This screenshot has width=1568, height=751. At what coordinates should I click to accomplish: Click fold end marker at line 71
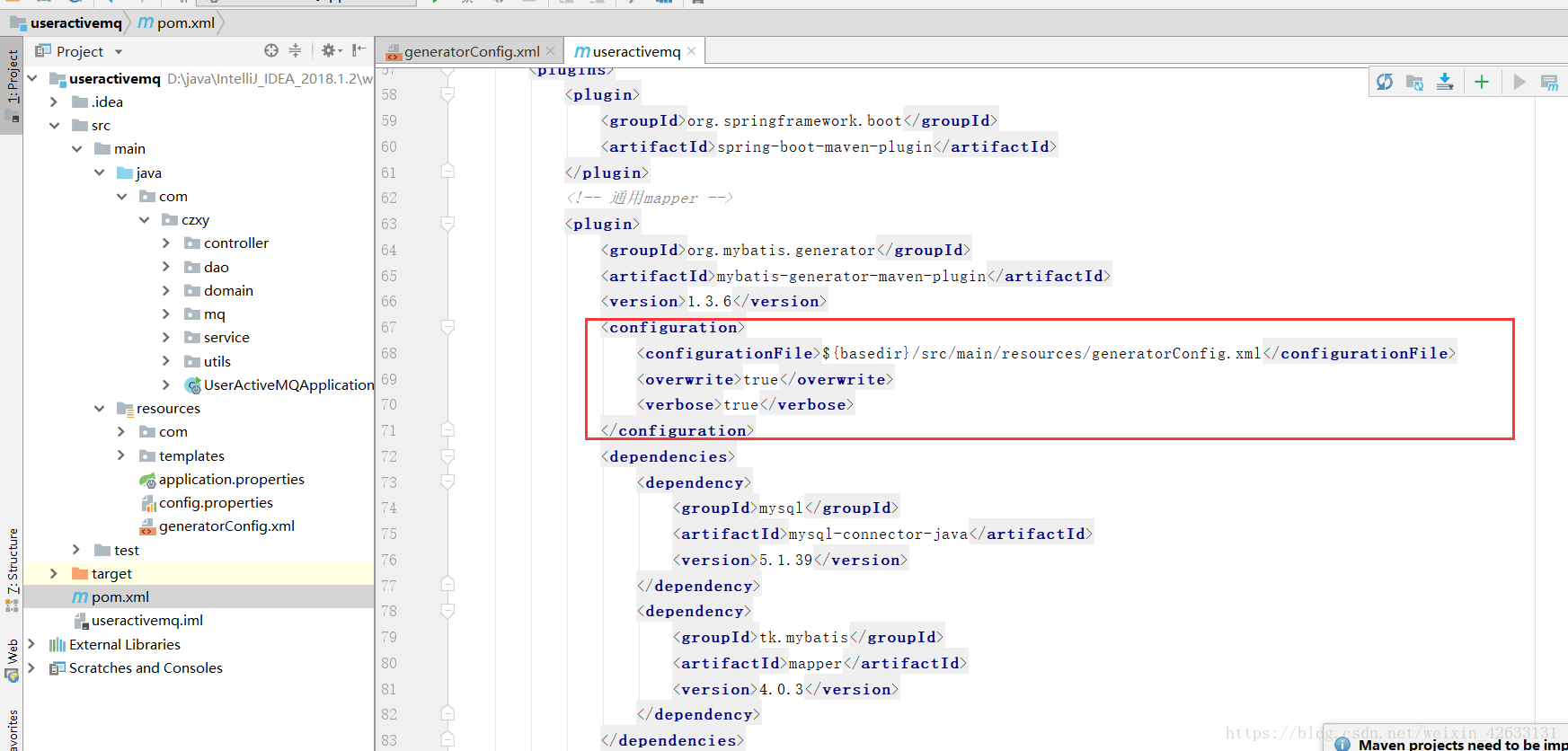[447, 429]
